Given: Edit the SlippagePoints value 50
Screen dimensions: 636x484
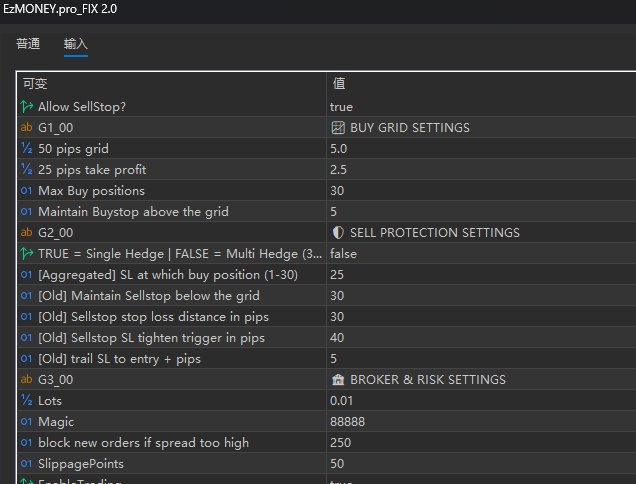Looking at the screenshot, I should [337, 464].
